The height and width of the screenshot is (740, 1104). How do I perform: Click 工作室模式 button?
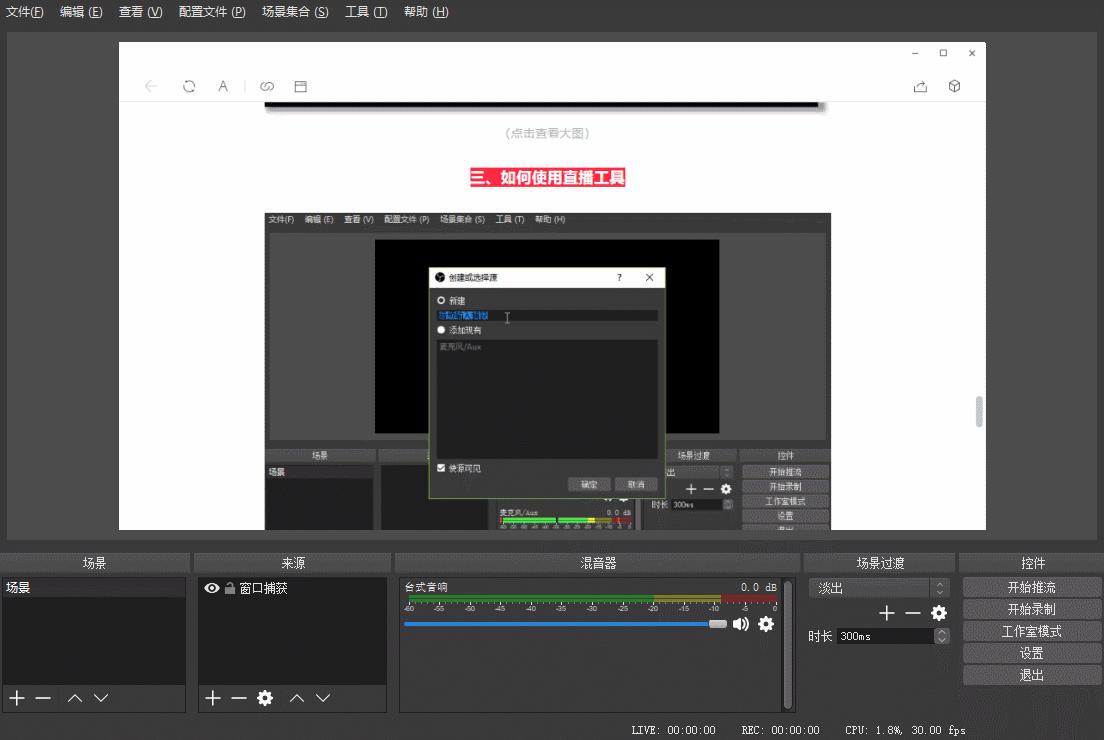(x=1031, y=631)
